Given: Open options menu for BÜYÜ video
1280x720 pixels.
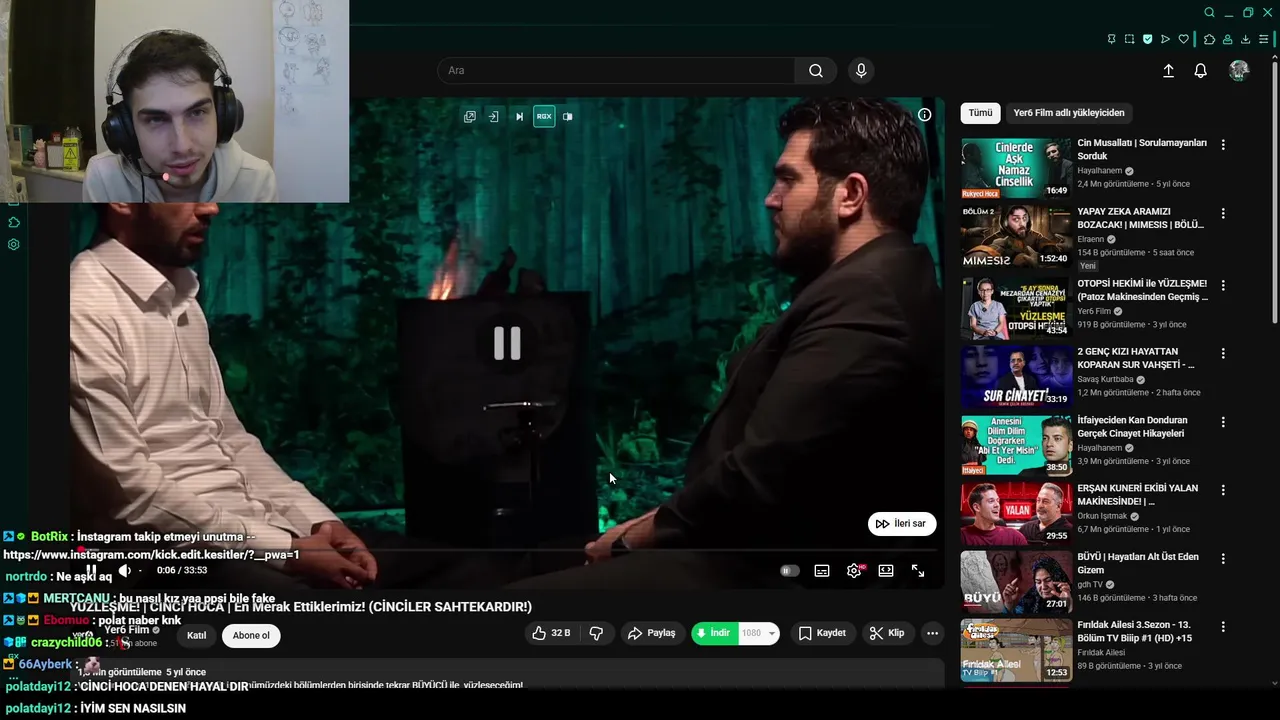Looking at the screenshot, I should pos(1222,559).
